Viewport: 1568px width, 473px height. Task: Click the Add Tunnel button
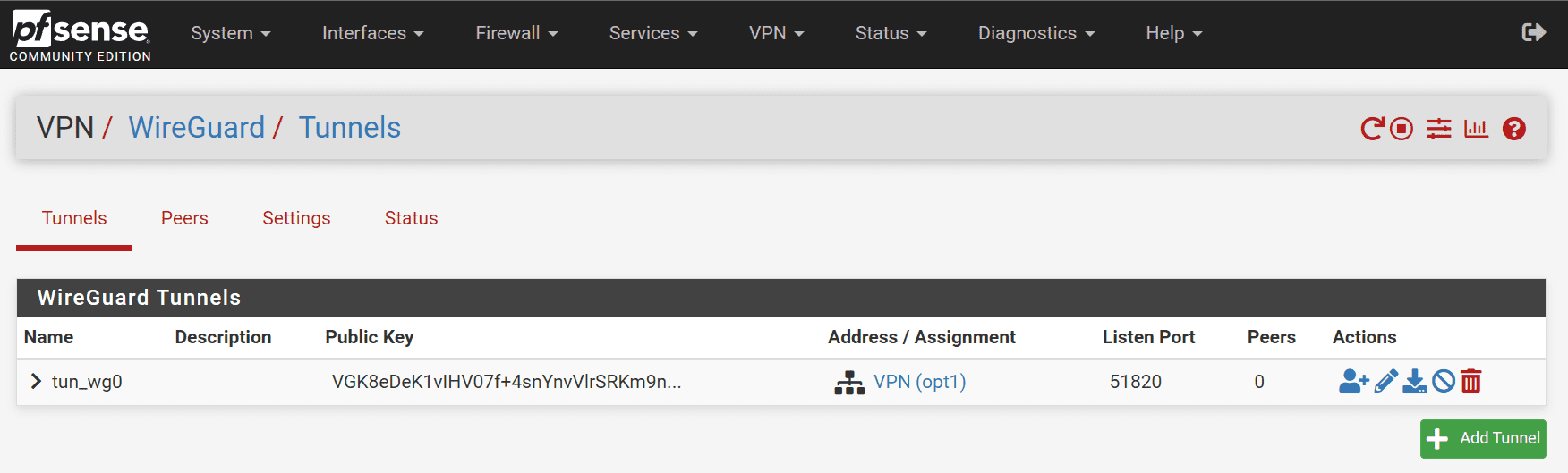(x=1483, y=438)
